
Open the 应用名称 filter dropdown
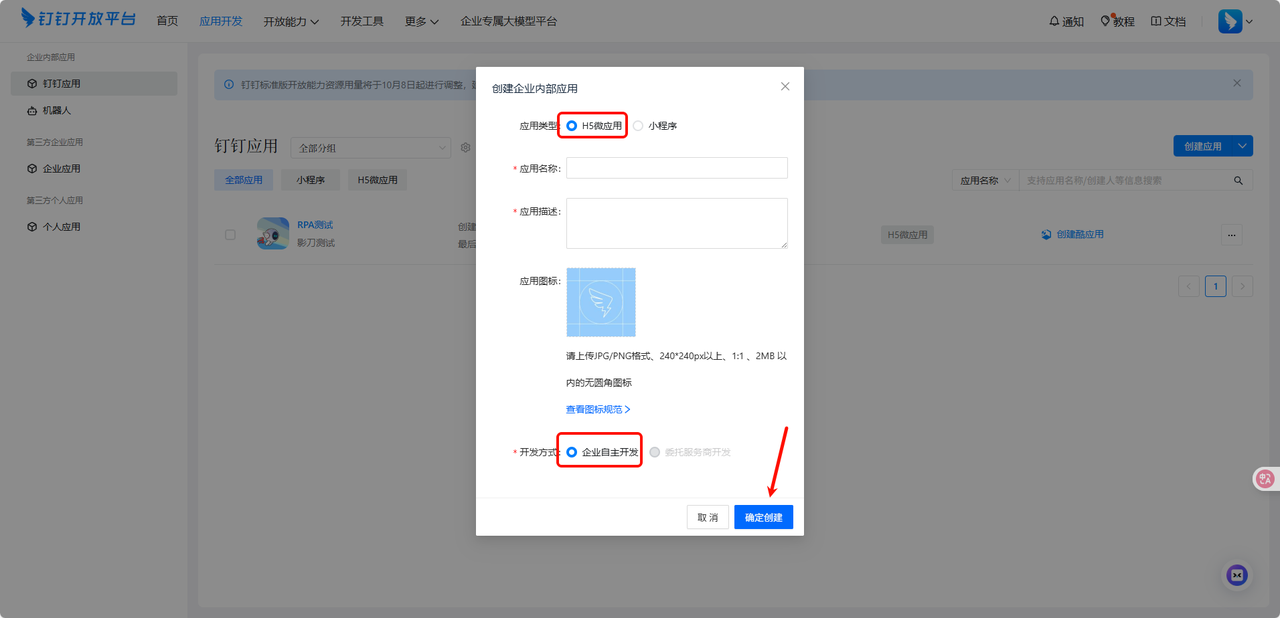[x=984, y=179]
